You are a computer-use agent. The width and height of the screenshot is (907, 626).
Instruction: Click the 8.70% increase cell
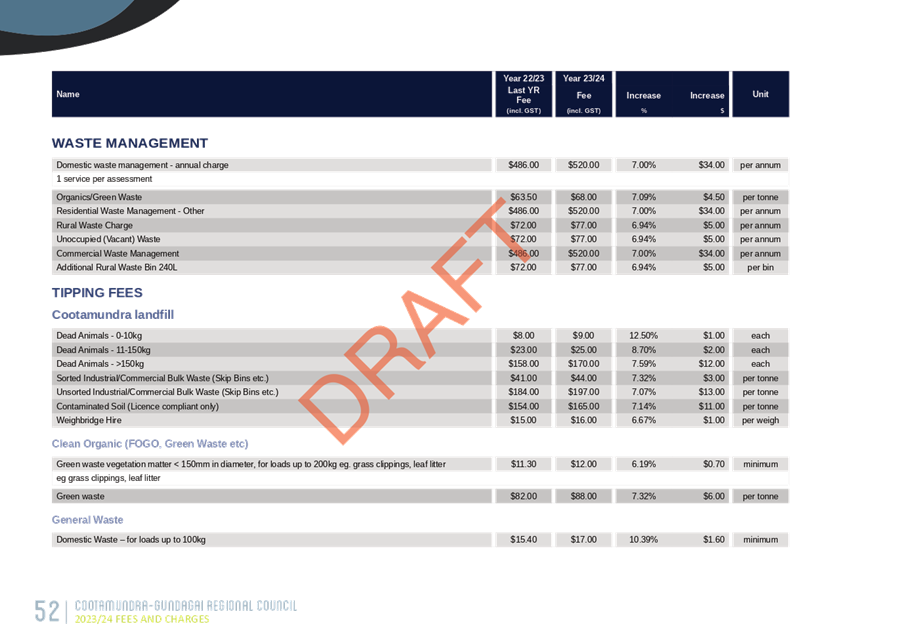click(644, 350)
